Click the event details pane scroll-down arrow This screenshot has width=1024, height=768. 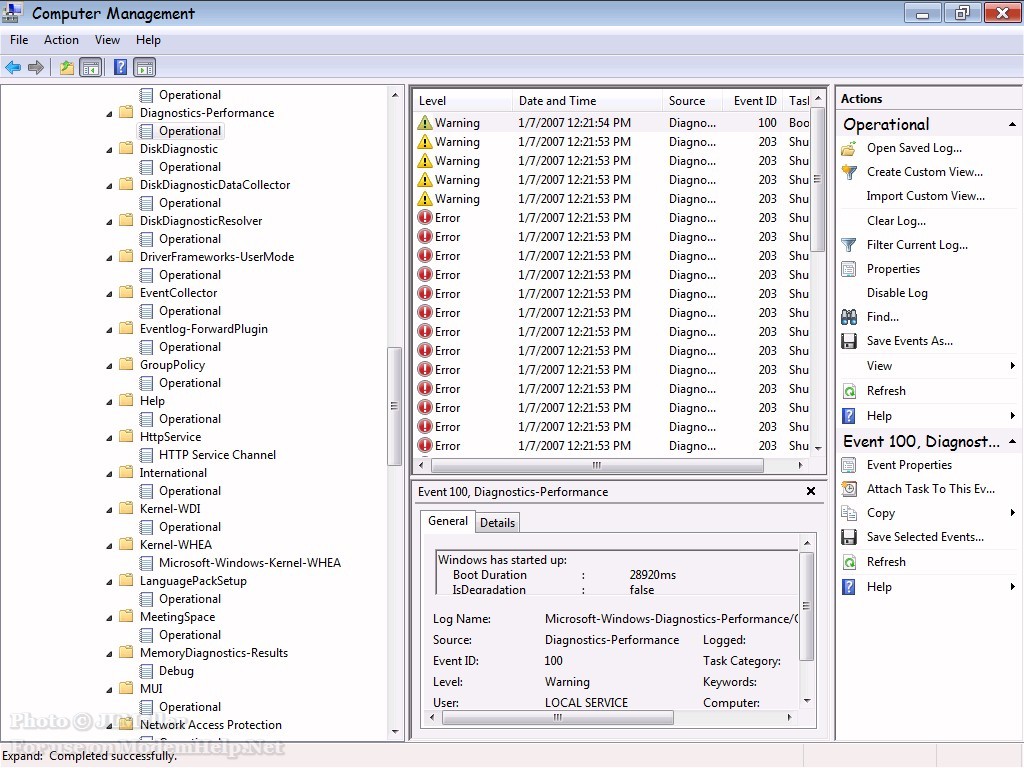tap(807, 701)
